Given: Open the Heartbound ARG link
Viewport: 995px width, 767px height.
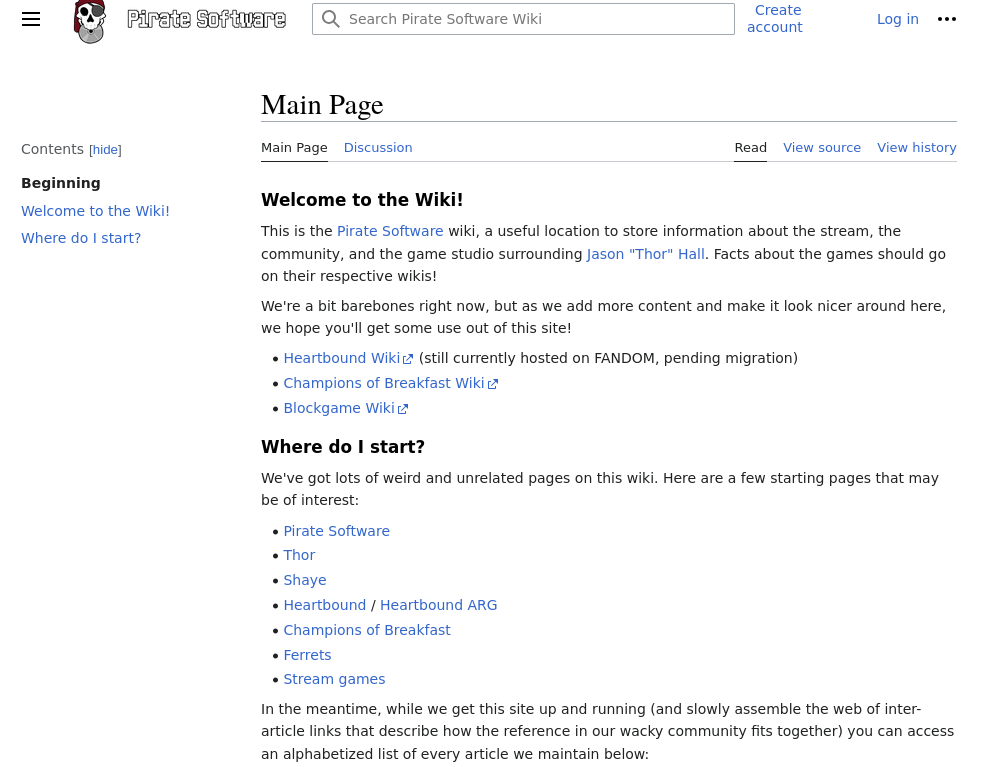Looking at the screenshot, I should [x=438, y=605].
